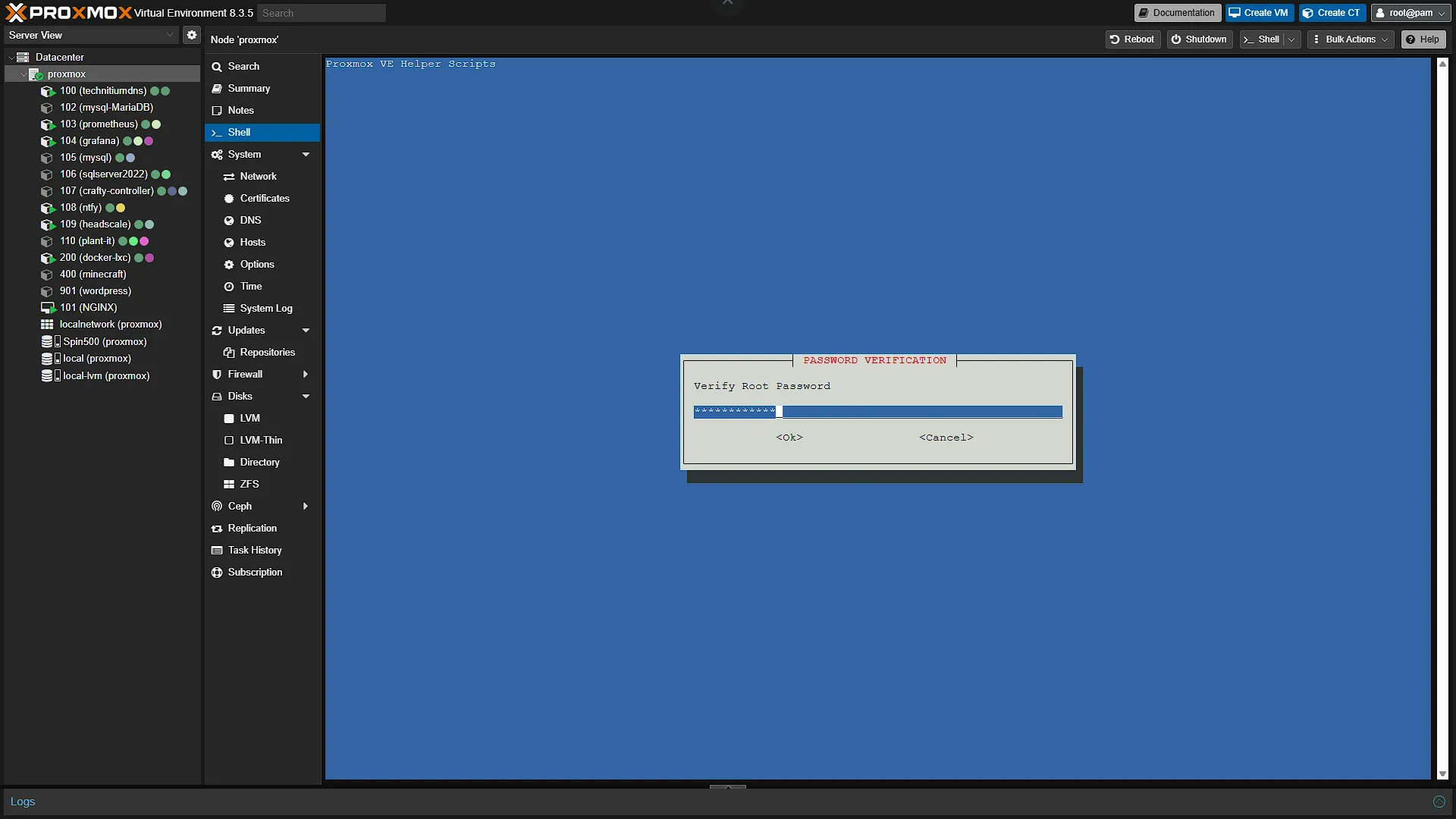The image size is (1456, 819).
Task: Open the root@pam user menu
Action: pos(1410,13)
